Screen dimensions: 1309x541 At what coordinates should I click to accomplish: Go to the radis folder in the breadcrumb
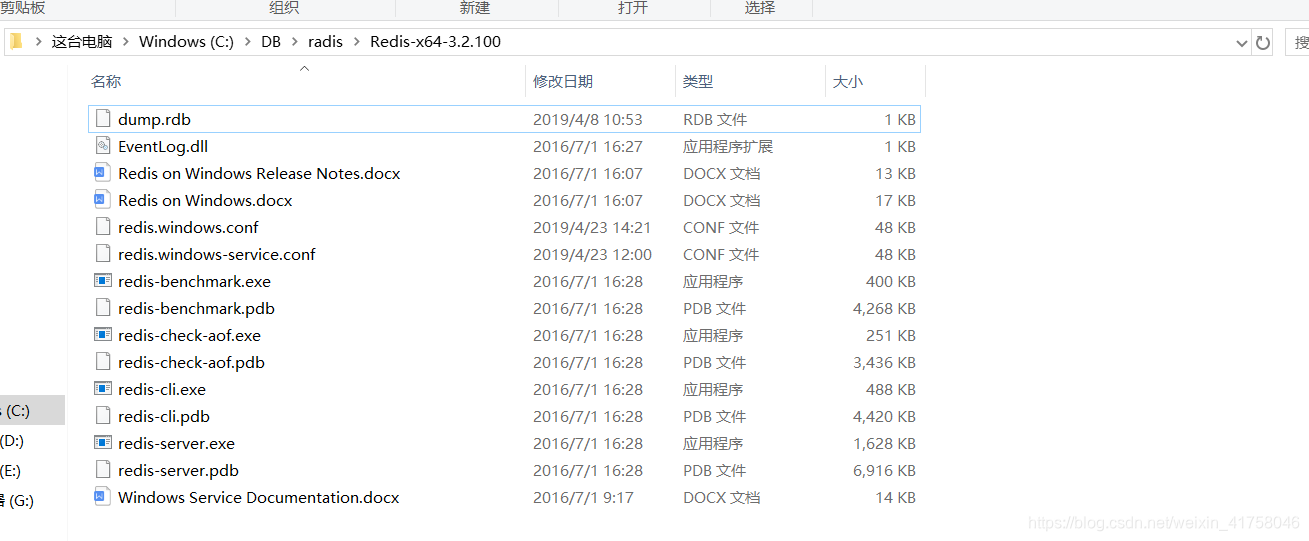[325, 42]
